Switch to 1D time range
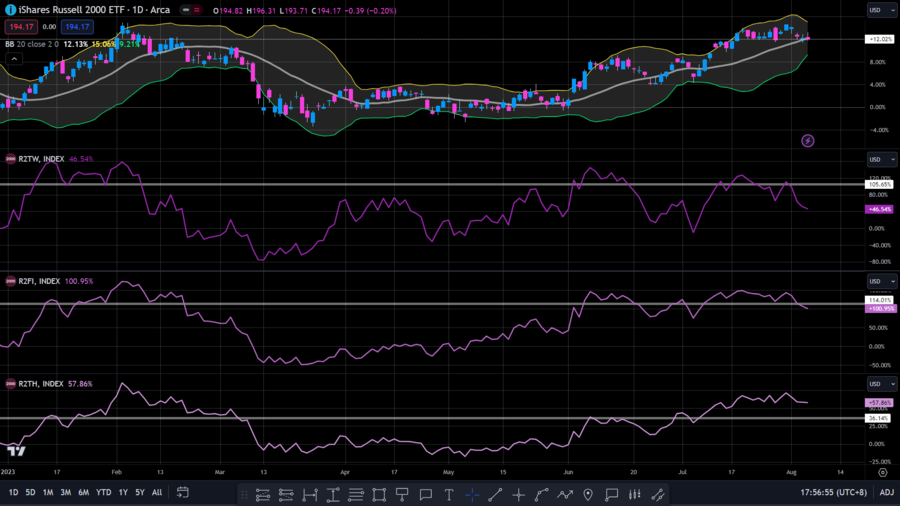Screen dimensions: 900x506 point(13,492)
